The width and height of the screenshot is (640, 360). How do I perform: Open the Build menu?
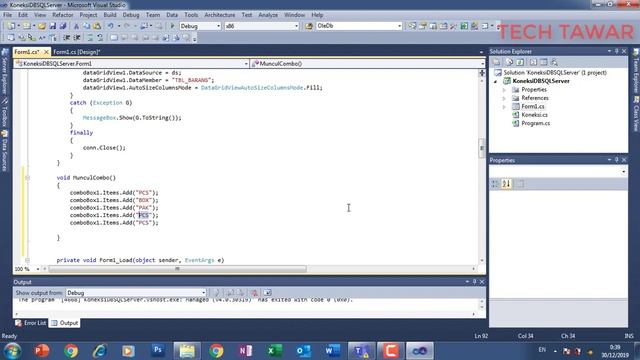110,15
